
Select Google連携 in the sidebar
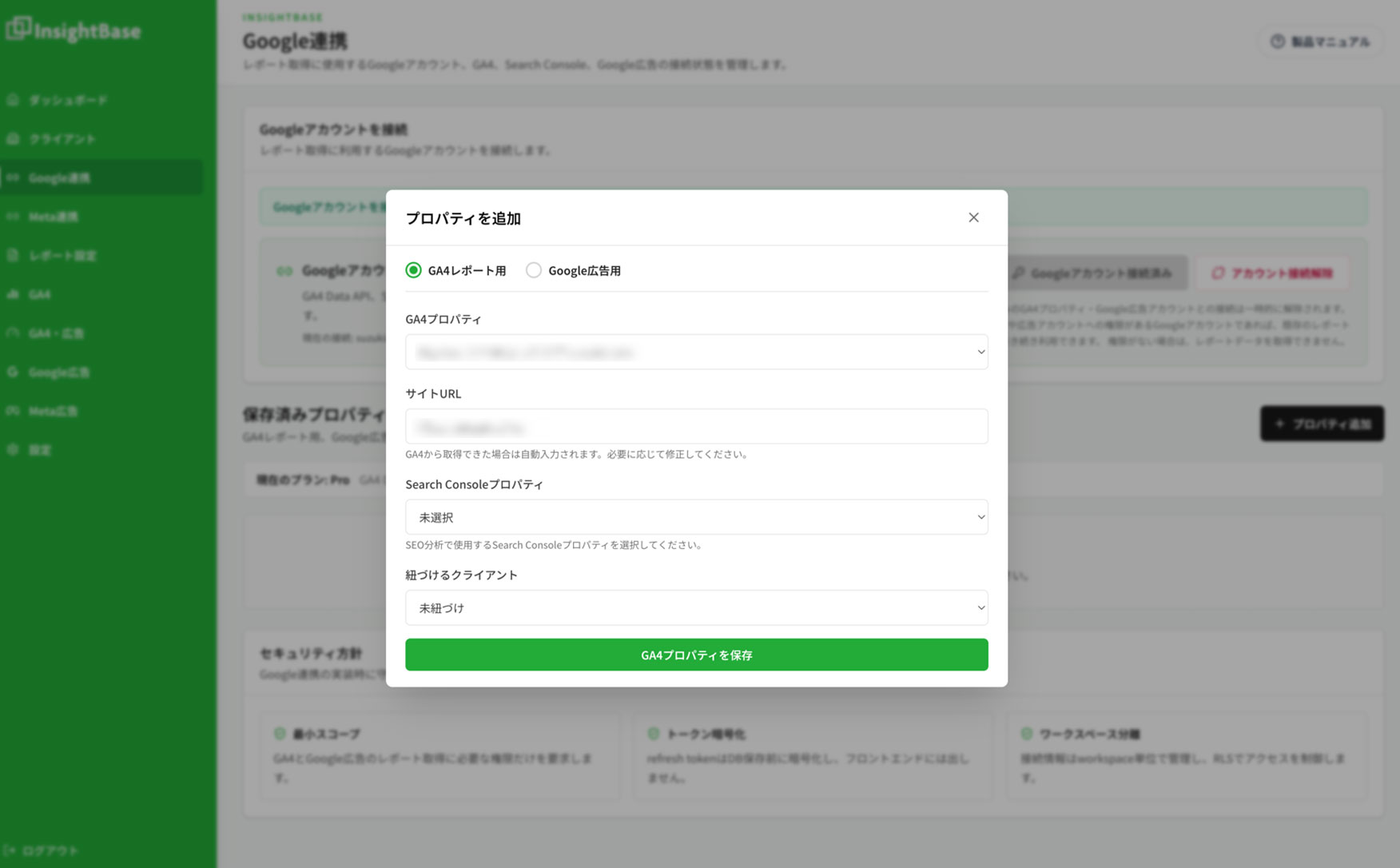pyautogui.click(x=101, y=177)
